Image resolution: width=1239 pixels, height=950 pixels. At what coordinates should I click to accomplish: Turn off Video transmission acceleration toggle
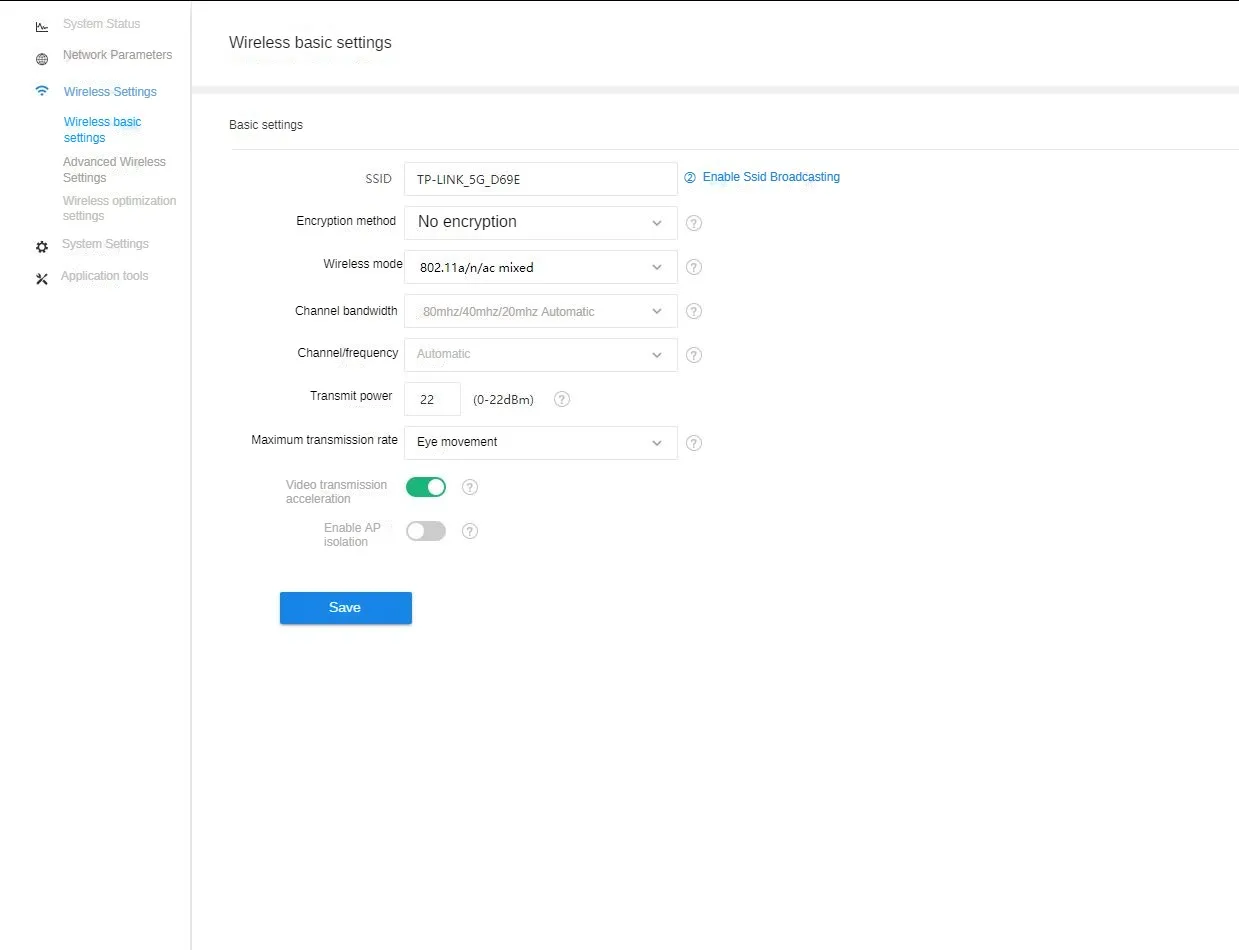click(x=425, y=487)
